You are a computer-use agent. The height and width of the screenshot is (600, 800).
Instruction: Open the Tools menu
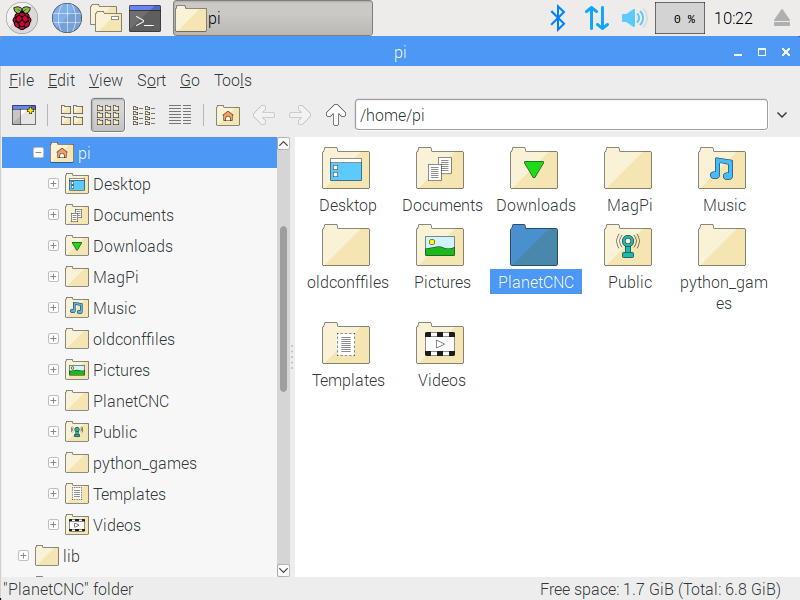(232, 81)
